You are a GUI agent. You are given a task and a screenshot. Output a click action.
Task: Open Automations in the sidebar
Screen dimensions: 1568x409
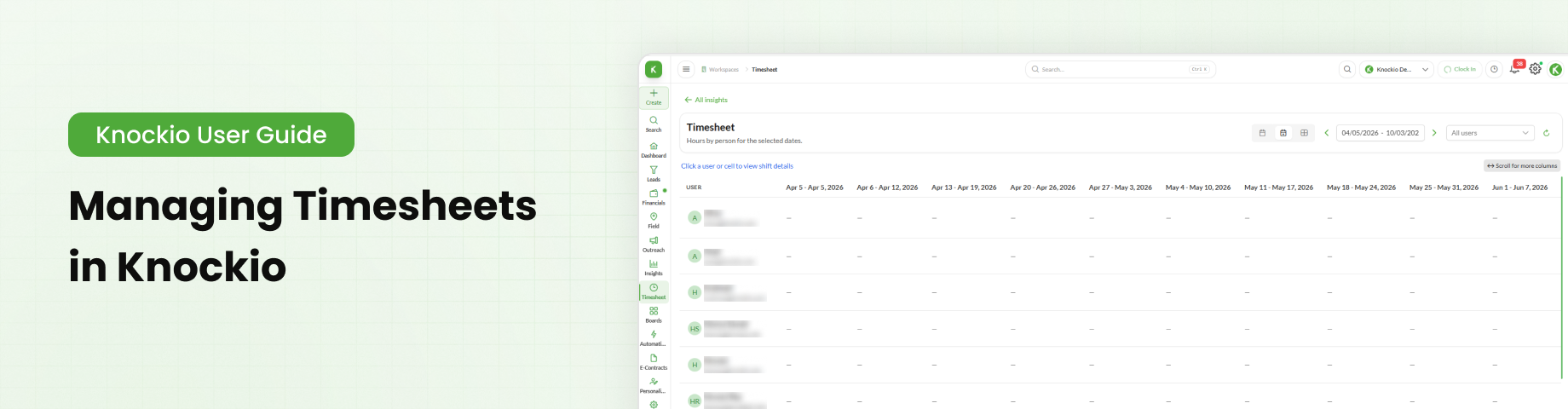pos(654,338)
